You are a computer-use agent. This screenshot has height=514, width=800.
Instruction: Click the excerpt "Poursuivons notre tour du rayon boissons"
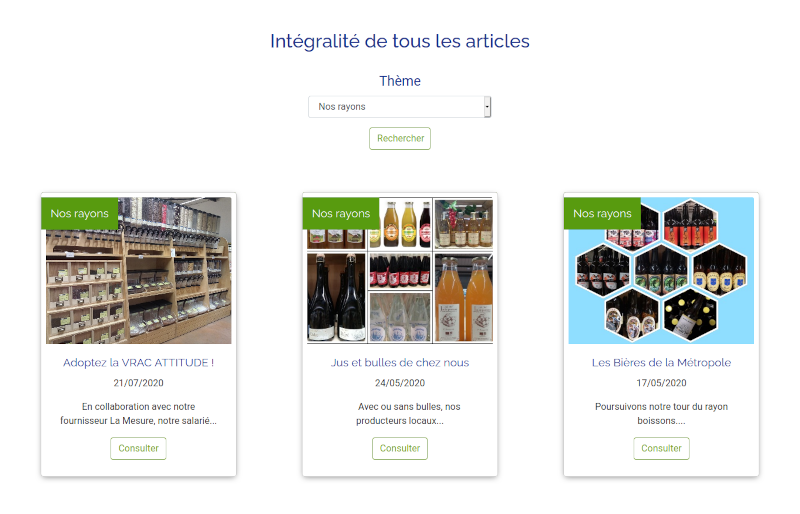coord(661,413)
